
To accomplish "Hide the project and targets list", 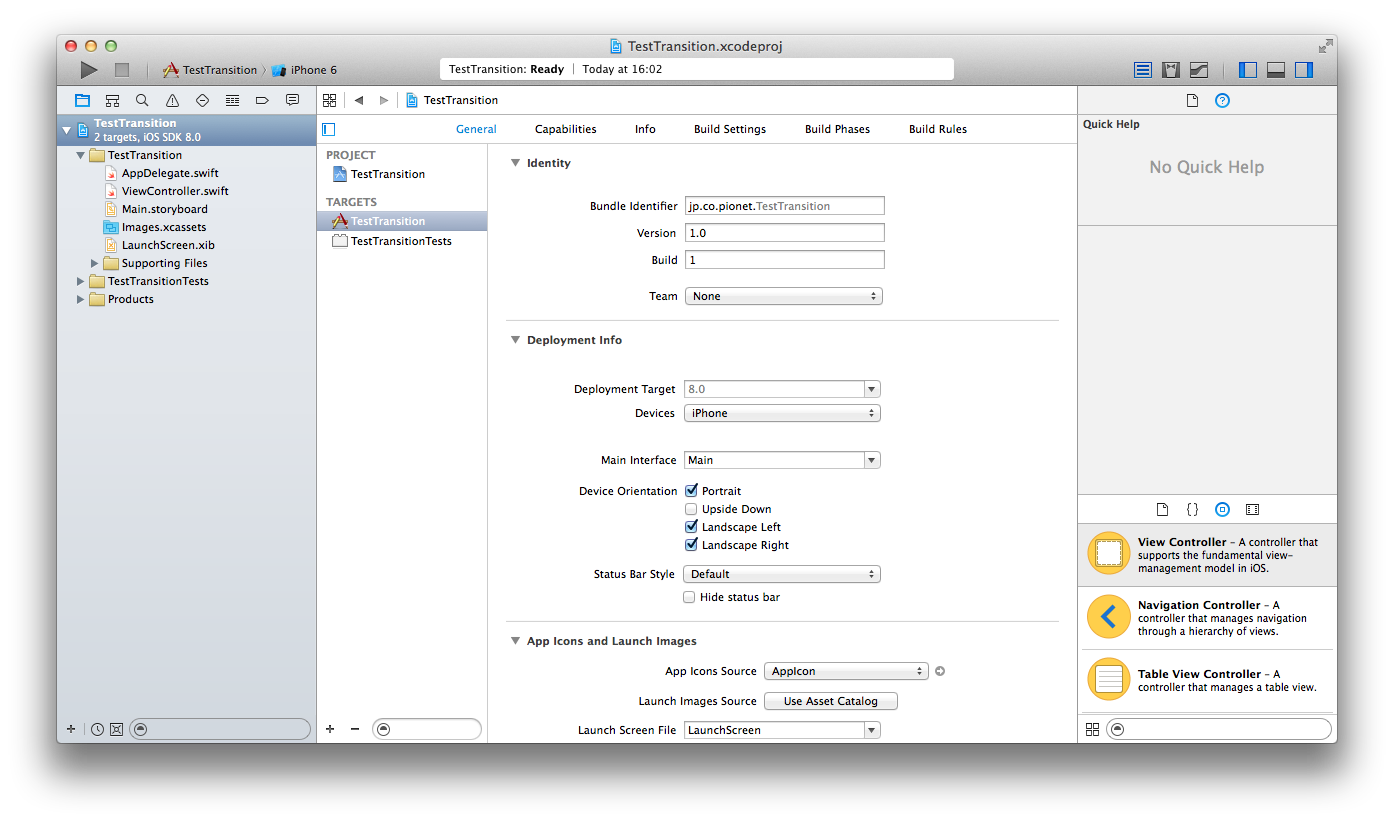I will (x=328, y=129).
